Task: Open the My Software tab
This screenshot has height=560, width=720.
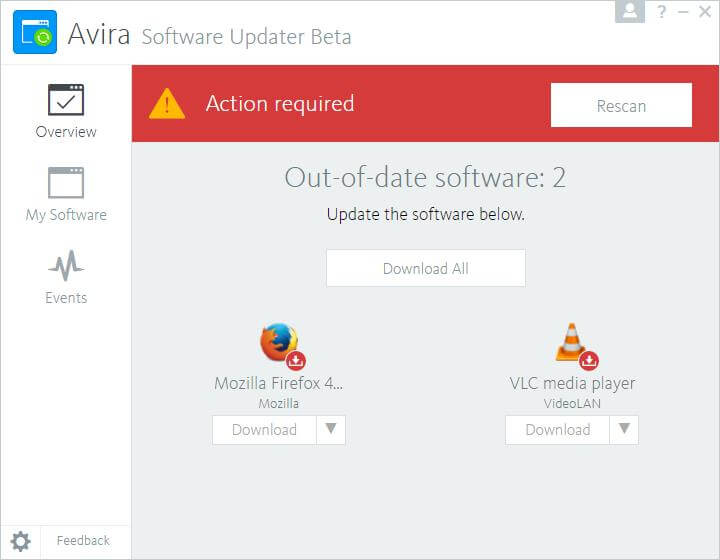Action: coord(66,195)
